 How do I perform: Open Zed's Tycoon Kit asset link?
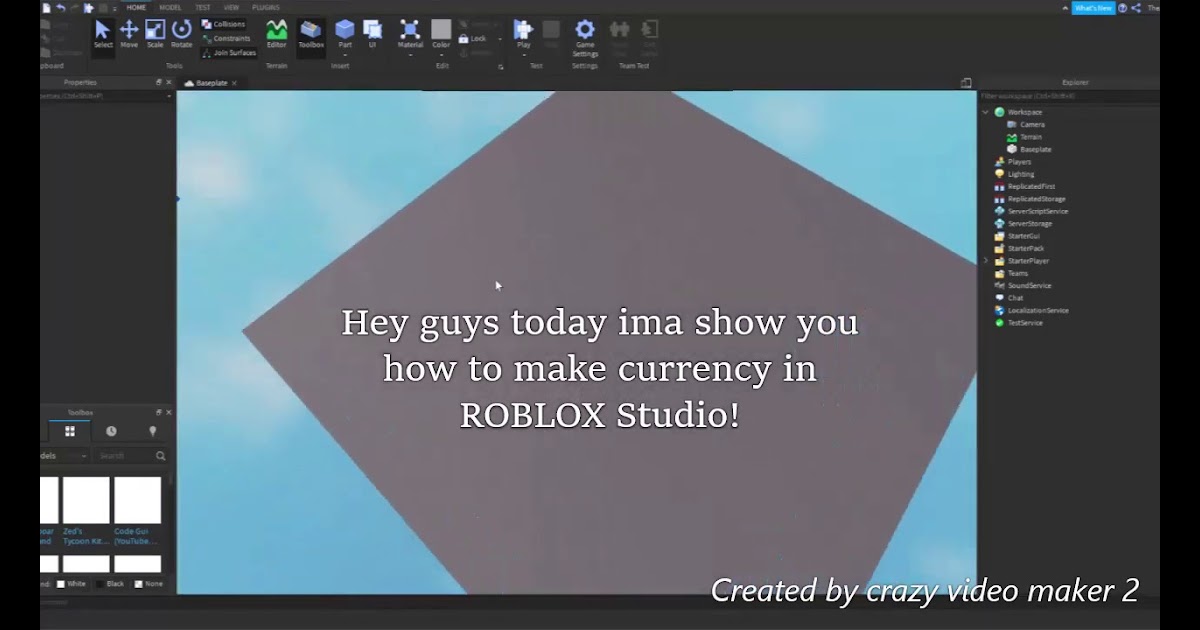pyautogui.click(x=84, y=536)
